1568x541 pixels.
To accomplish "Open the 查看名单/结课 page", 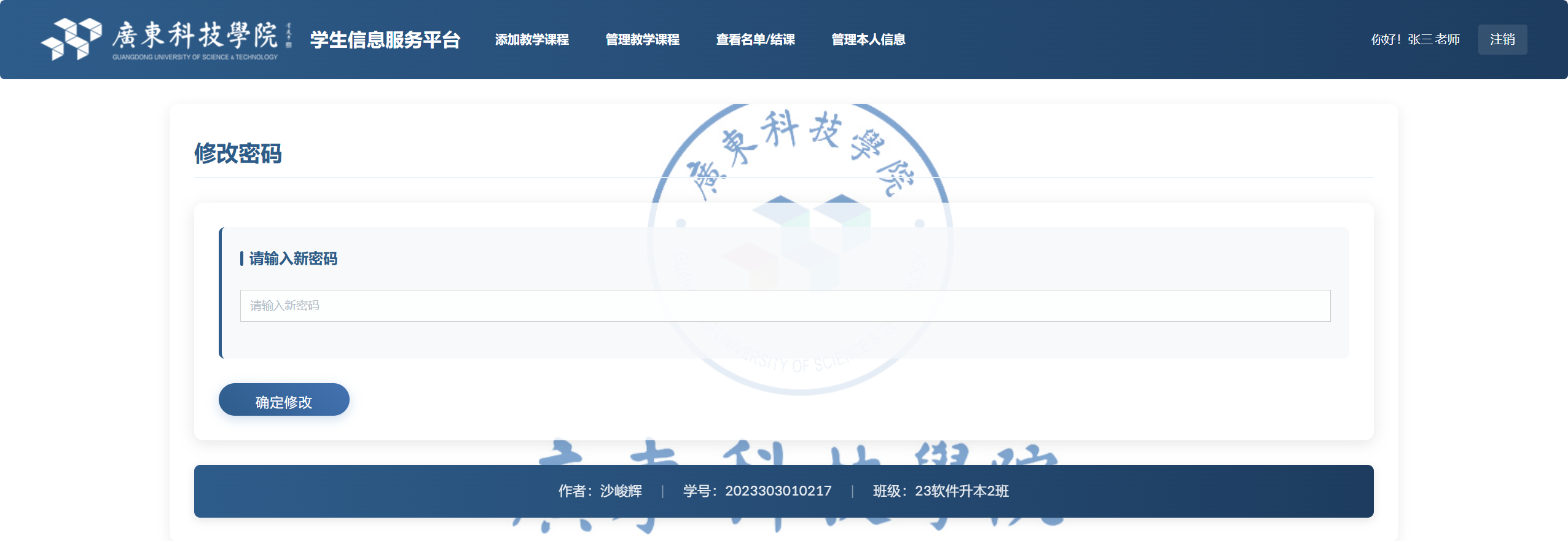I will click(755, 40).
